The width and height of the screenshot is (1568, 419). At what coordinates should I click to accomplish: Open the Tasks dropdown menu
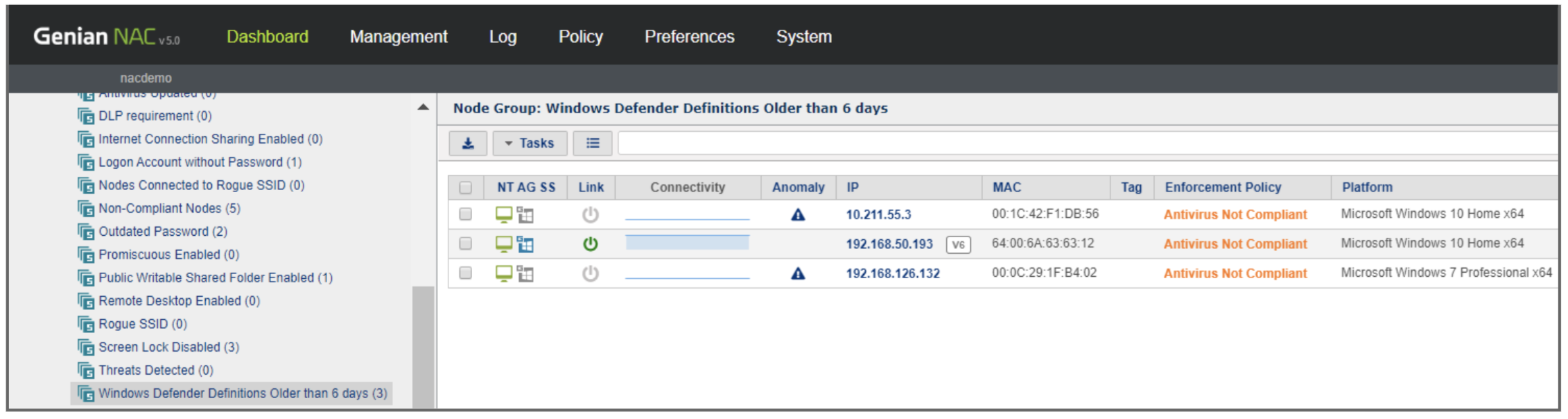click(530, 144)
